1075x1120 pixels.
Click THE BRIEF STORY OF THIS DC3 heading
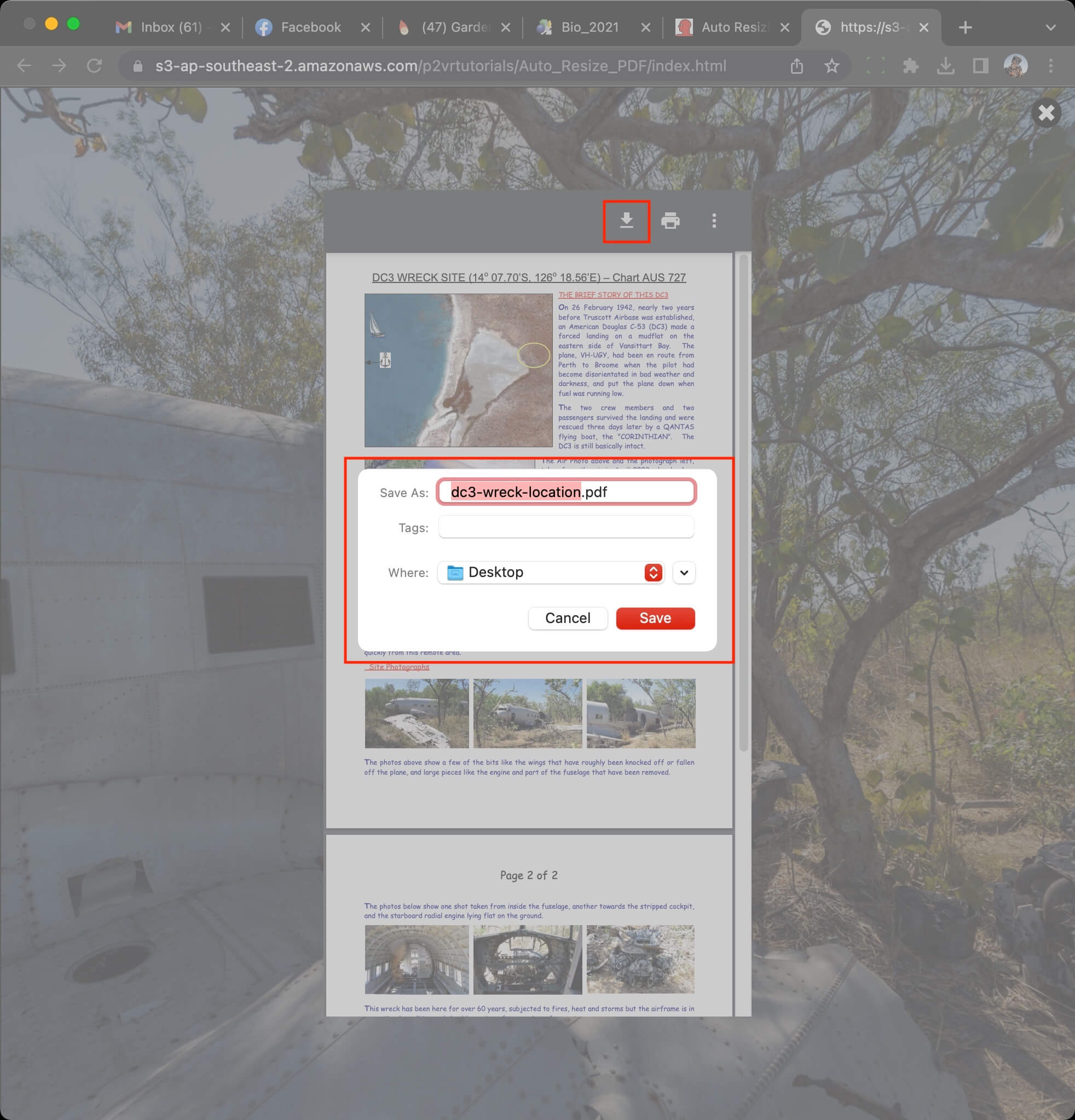pyautogui.click(x=613, y=295)
